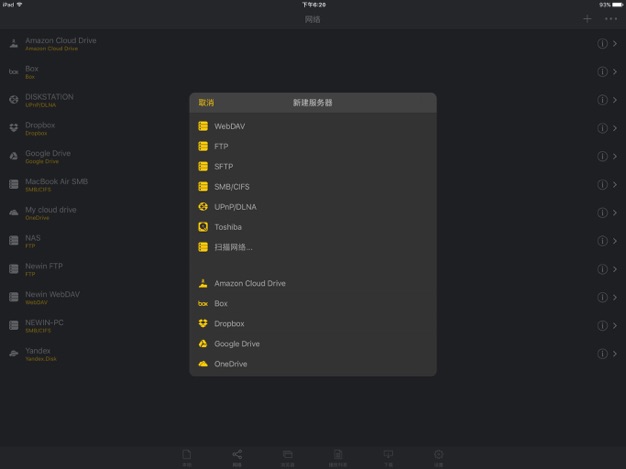The image size is (626, 469).
Task: Click the SMB/CIFS server icon
Action: [203, 186]
